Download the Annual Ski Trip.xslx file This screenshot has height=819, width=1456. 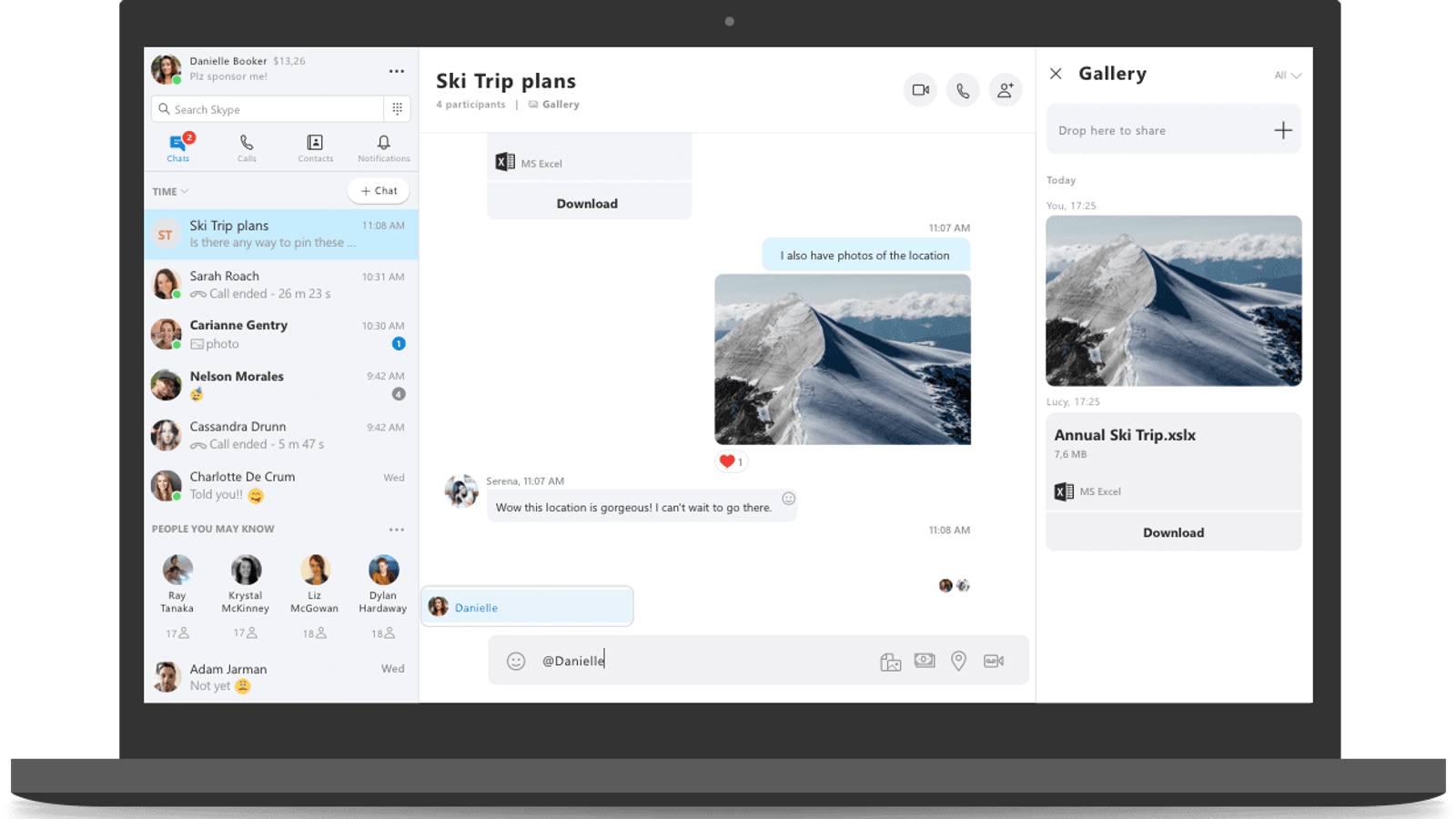coord(1173,531)
